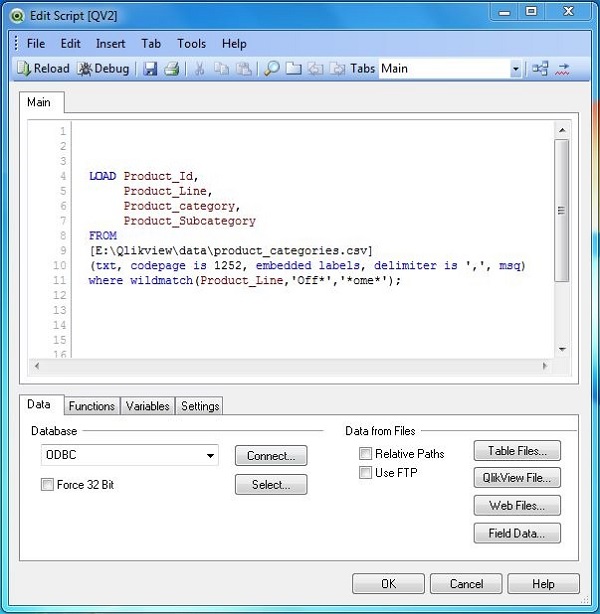Click the syntax check icon

[562, 69]
